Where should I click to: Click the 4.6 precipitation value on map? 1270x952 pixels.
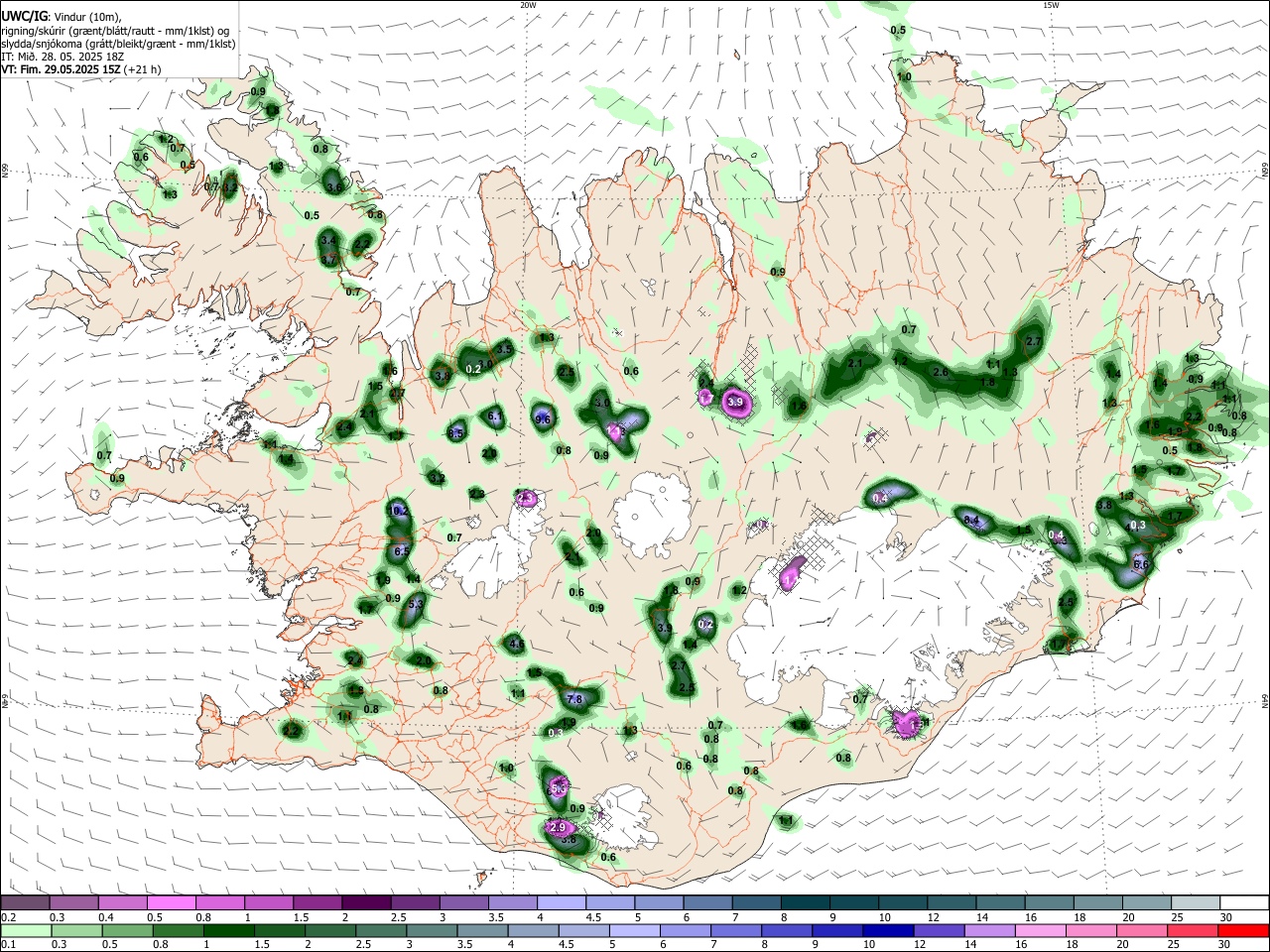pos(516,644)
